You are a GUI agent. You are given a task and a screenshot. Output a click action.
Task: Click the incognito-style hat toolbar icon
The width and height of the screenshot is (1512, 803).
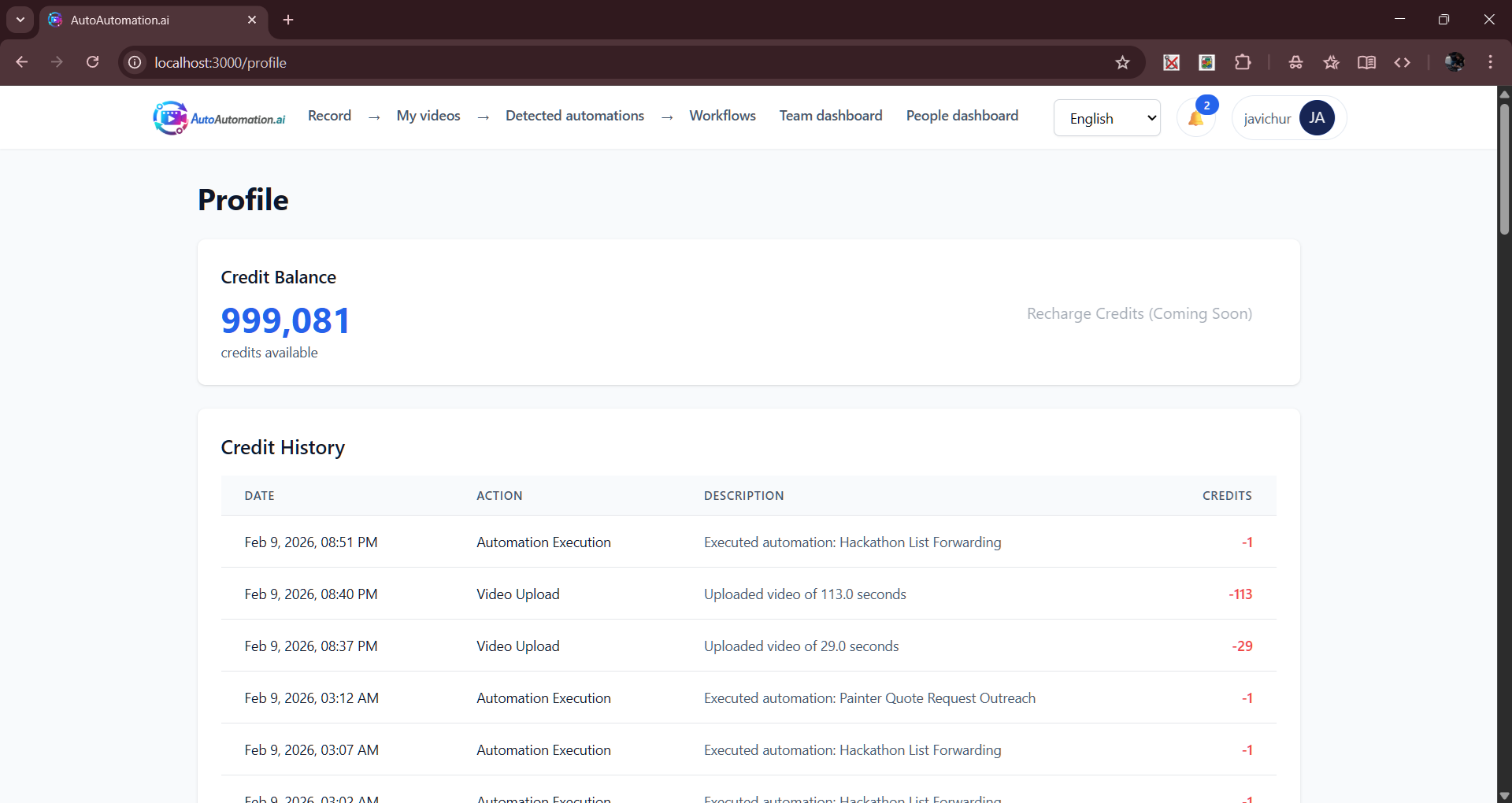pyautogui.click(x=1295, y=62)
